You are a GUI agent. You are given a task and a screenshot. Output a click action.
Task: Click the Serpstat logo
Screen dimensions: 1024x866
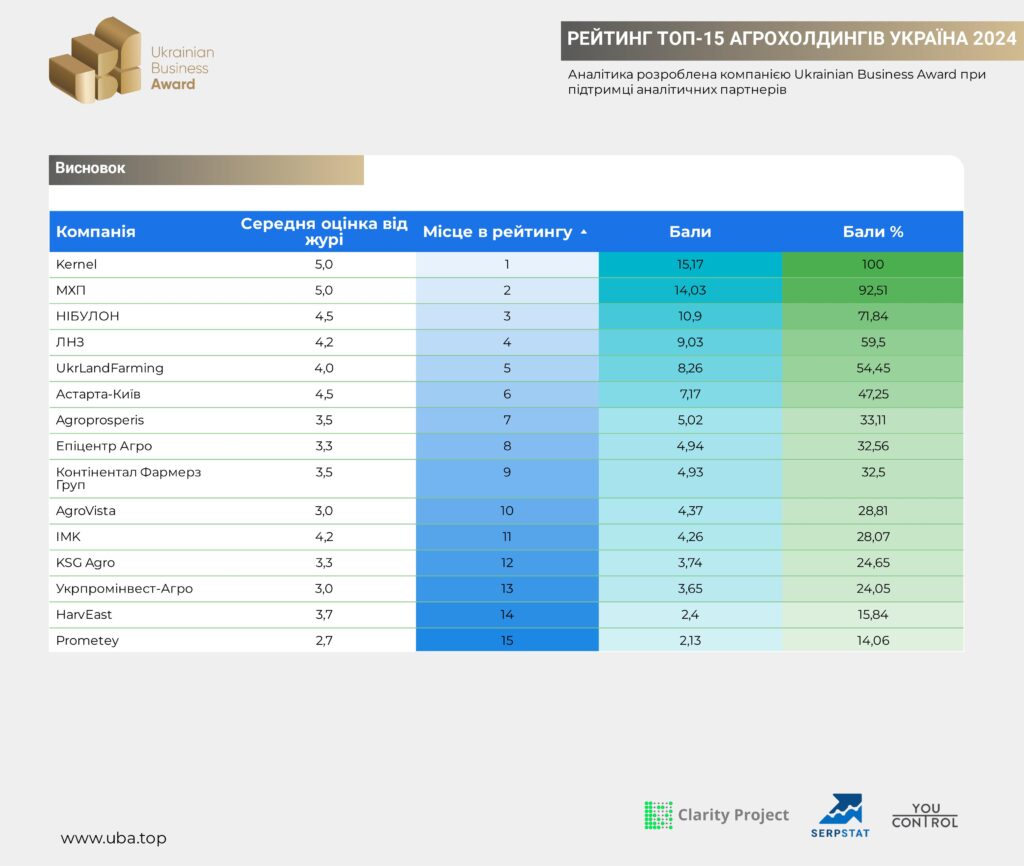pos(840,816)
